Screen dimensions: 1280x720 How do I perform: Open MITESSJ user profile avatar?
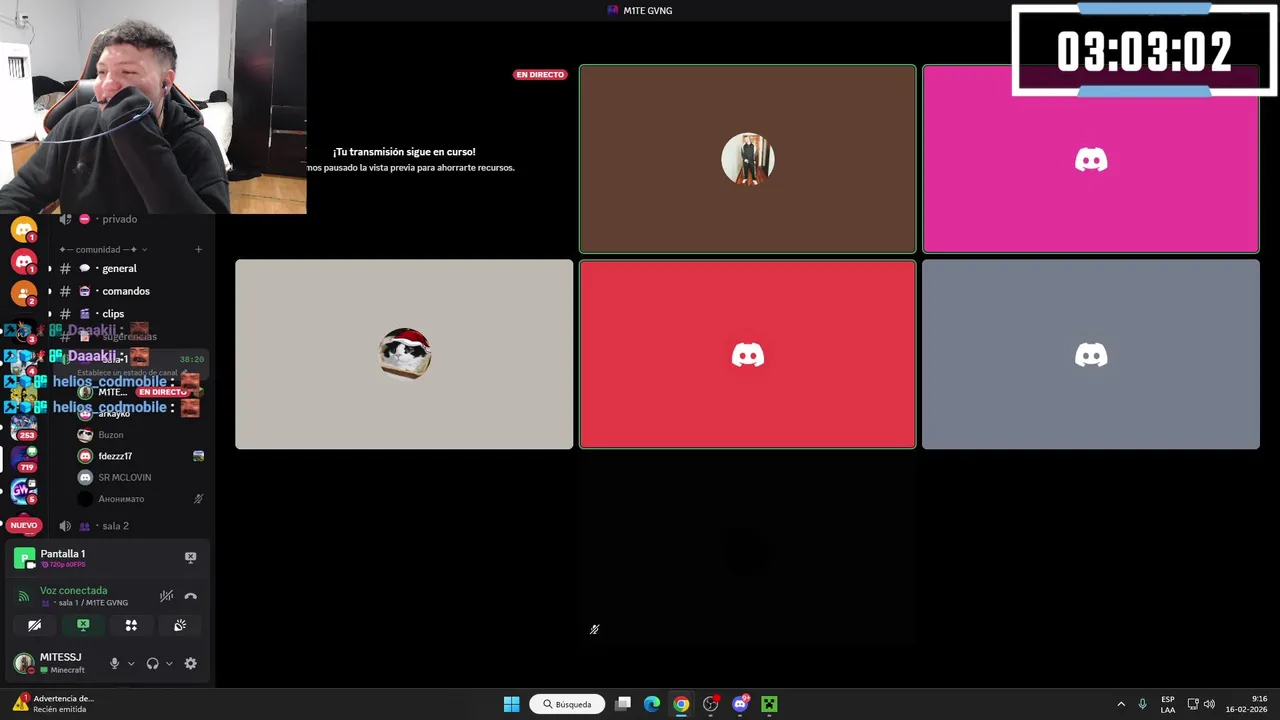[x=23, y=663]
